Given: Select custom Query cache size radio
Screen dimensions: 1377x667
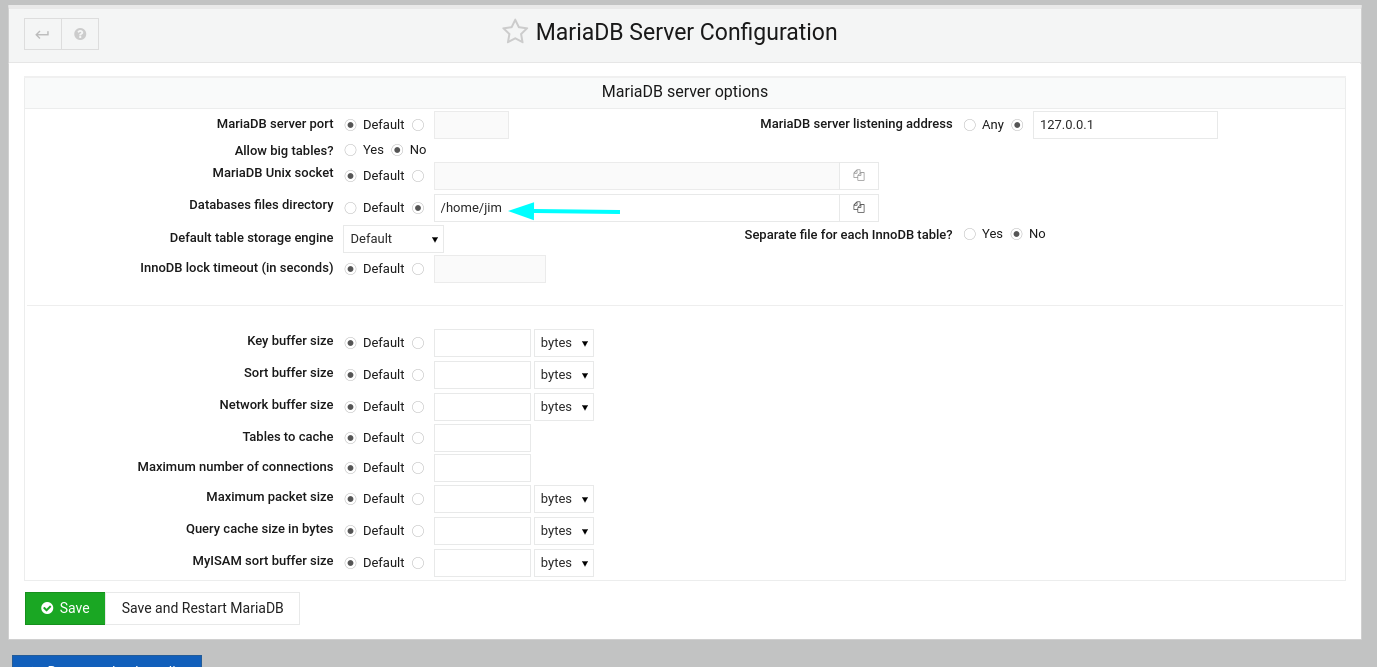Looking at the screenshot, I should [x=418, y=531].
